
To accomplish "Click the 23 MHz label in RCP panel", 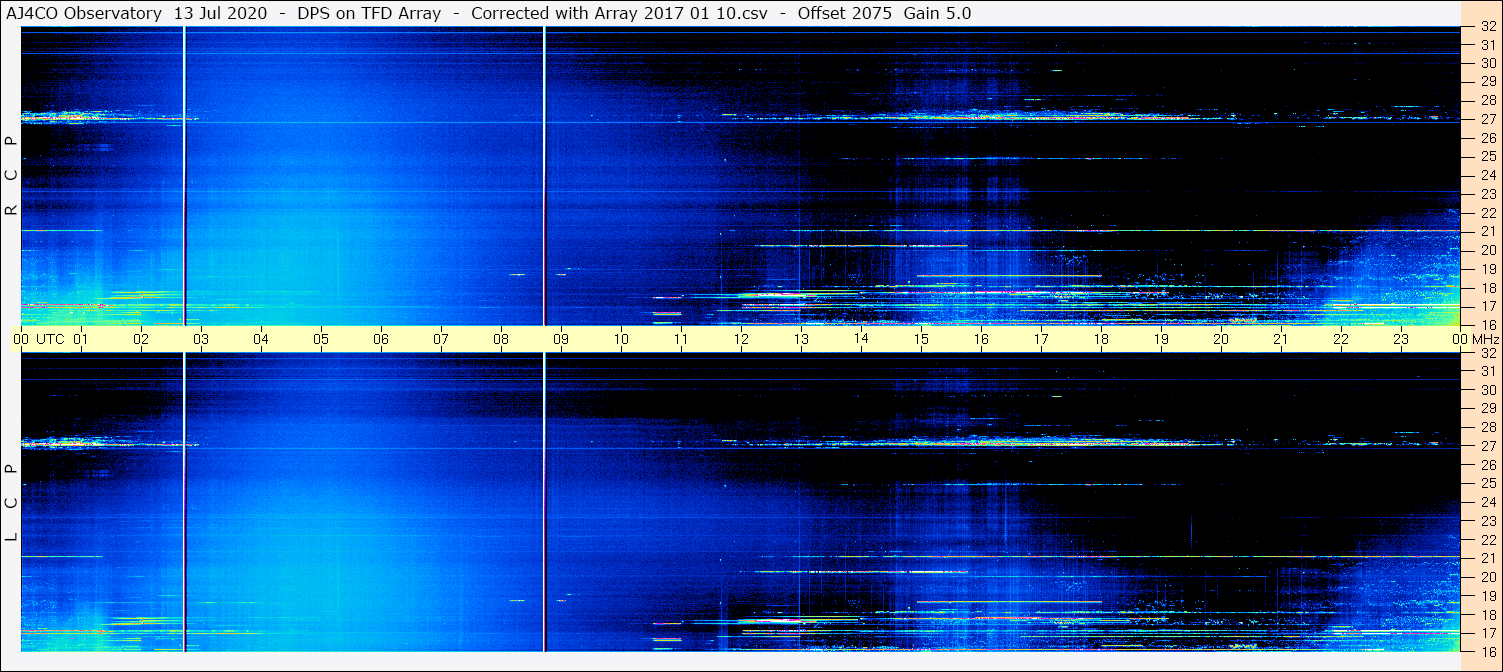I will tap(1487, 194).
